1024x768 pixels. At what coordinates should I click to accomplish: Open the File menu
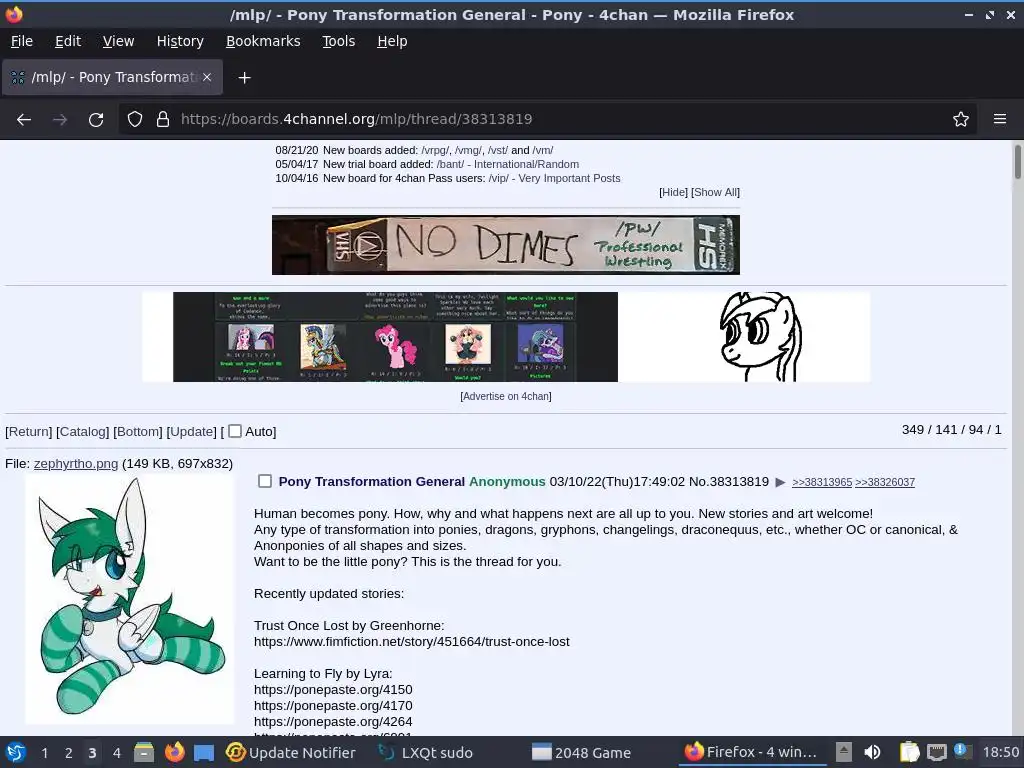22,41
